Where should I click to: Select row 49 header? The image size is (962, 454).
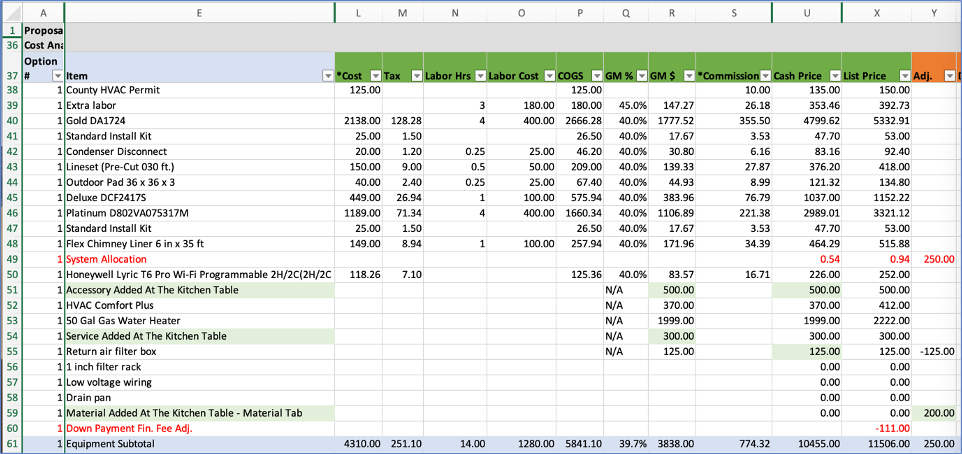pos(11,259)
